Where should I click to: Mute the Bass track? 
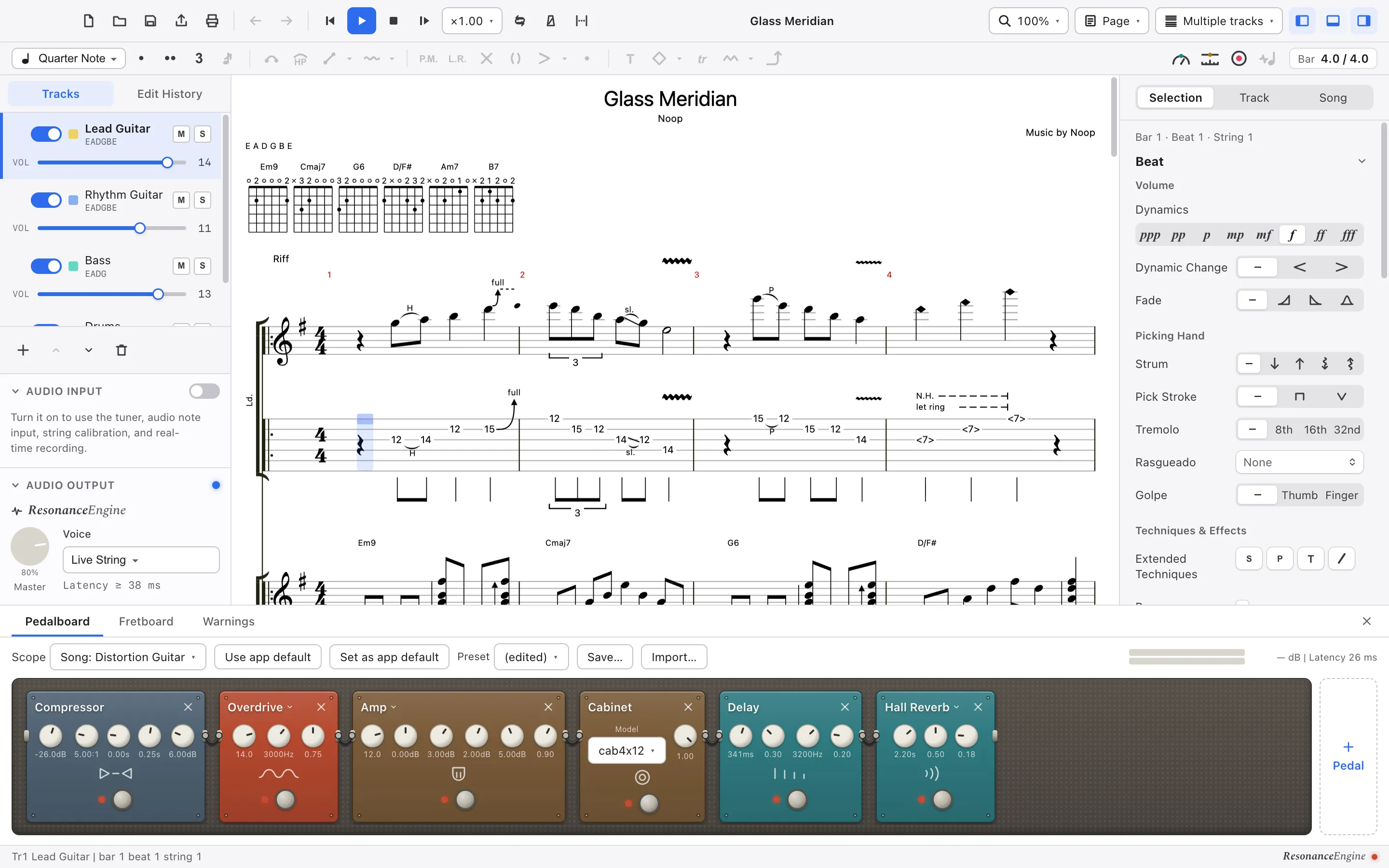point(181,266)
